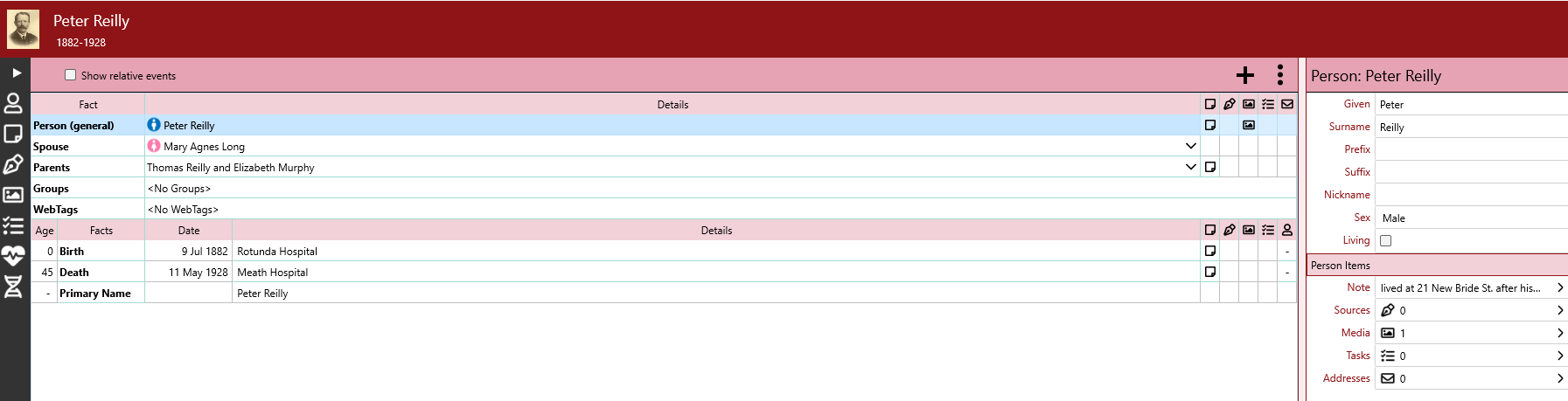Select the Person (general) row

[664, 125]
